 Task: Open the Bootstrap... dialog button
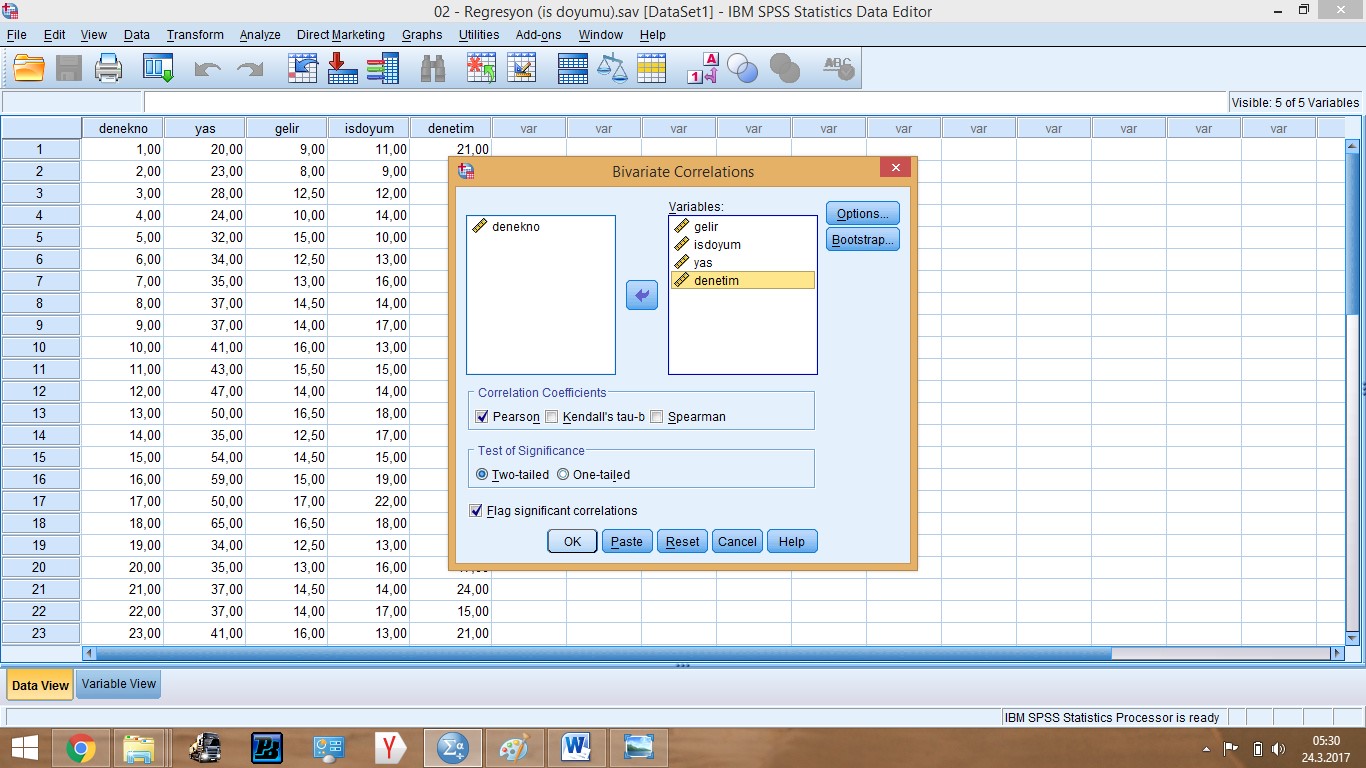click(x=863, y=240)
